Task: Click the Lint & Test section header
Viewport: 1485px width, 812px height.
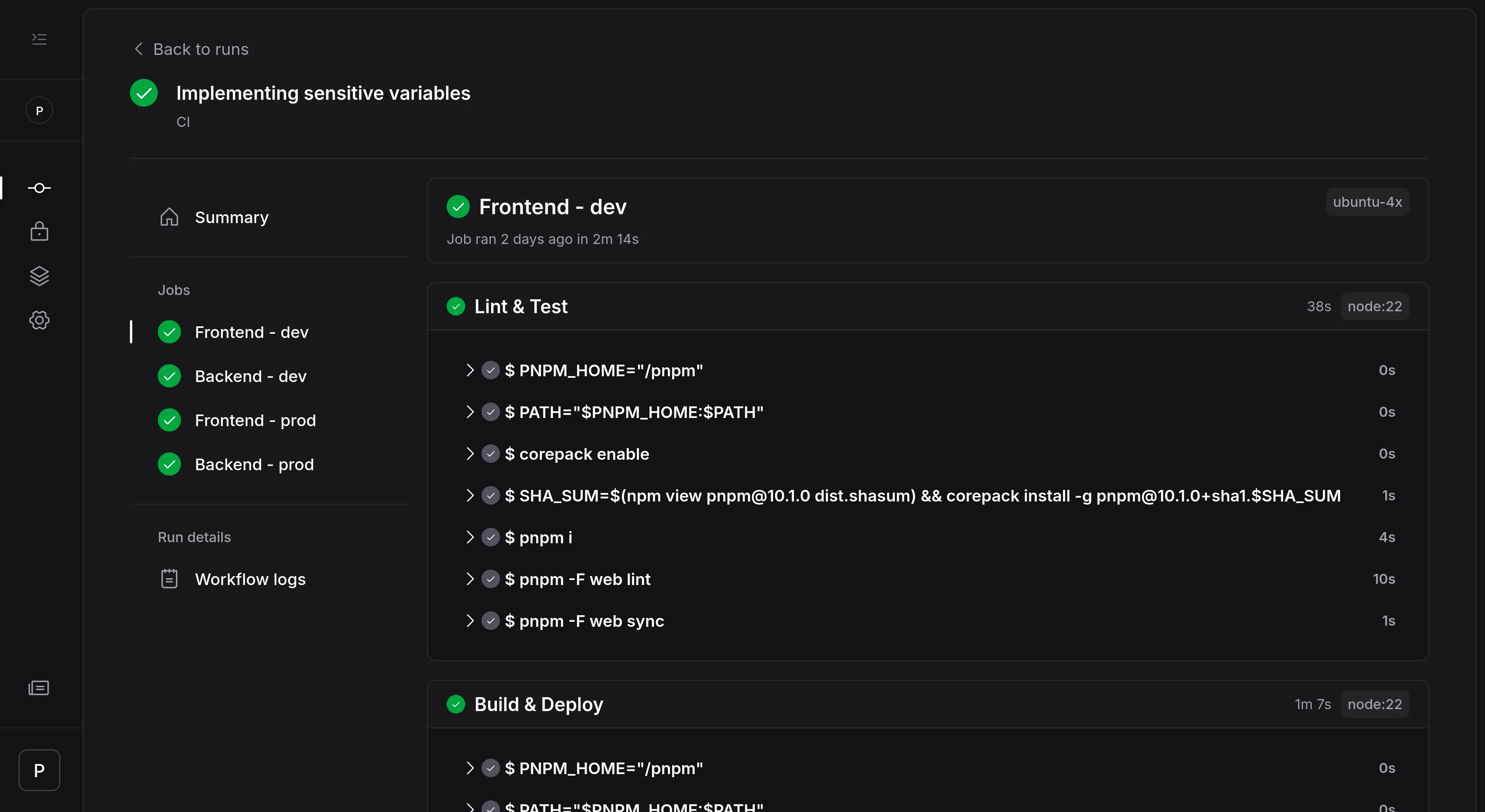Action: [521, 307]
